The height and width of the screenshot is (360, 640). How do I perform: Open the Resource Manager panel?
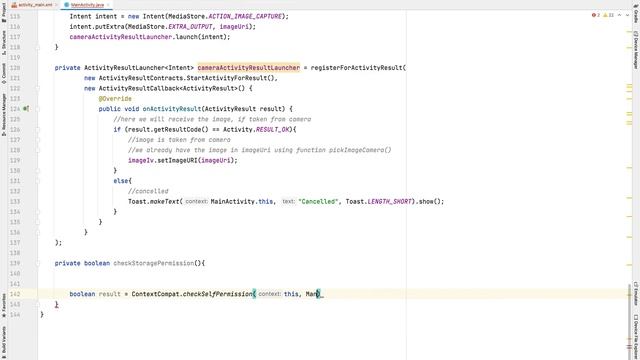(4, 114)
